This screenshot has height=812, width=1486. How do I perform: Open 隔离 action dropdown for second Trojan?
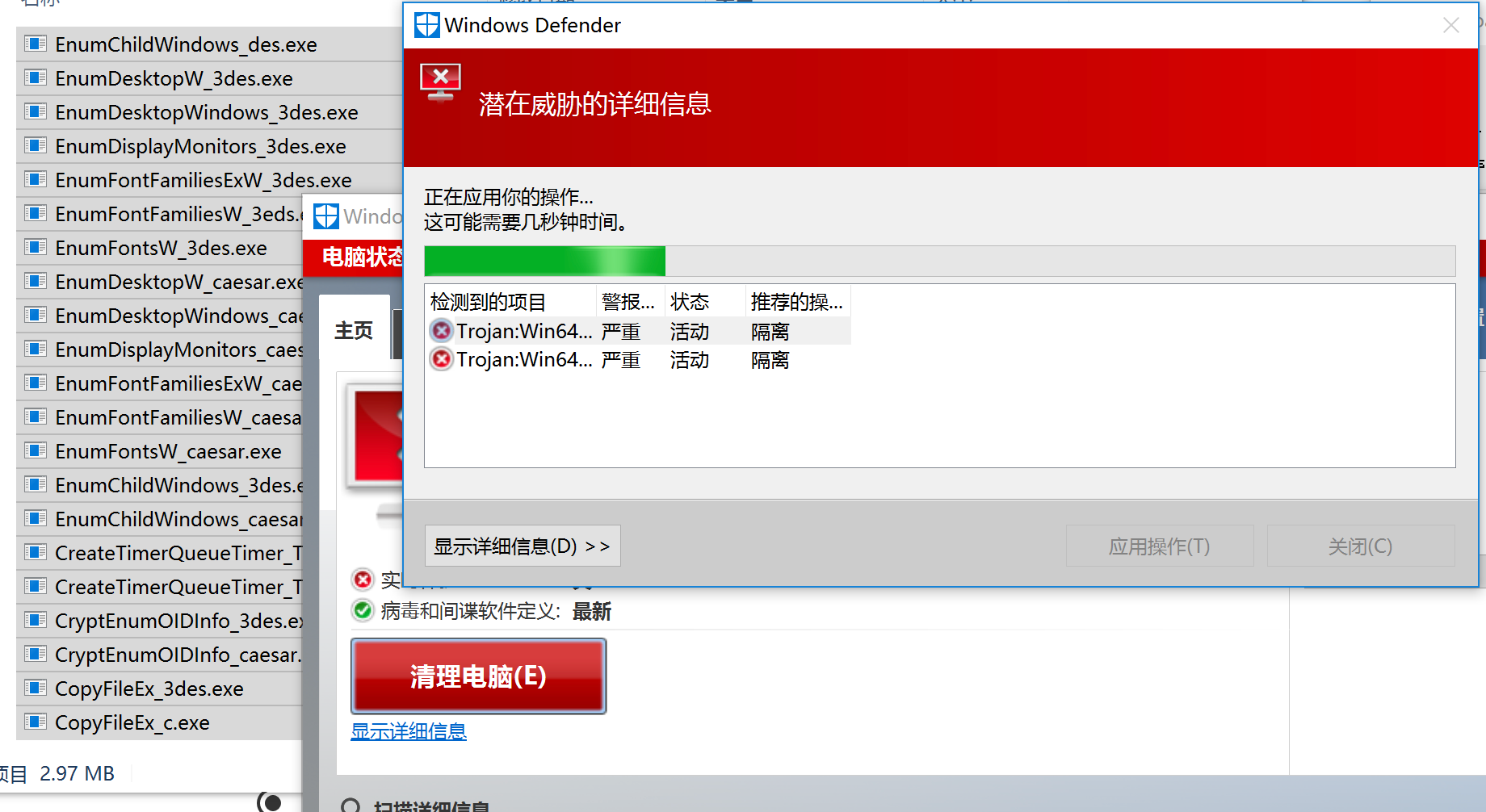point(770,359)
